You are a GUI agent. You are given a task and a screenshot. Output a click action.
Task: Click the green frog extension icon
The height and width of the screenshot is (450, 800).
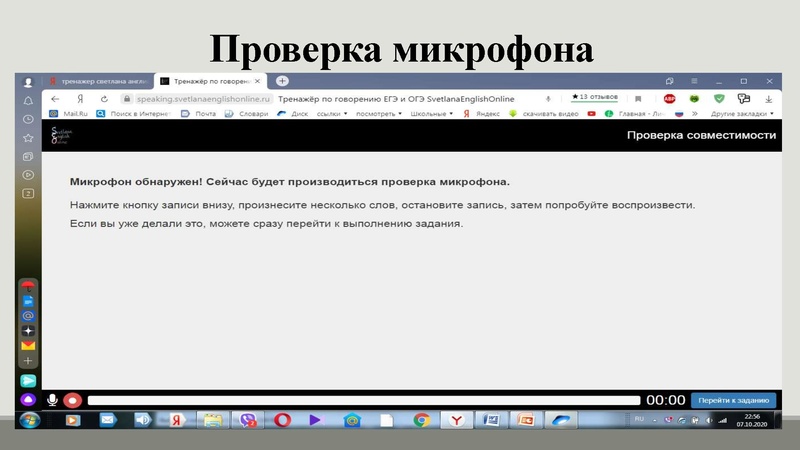click(x=694, y=99)
